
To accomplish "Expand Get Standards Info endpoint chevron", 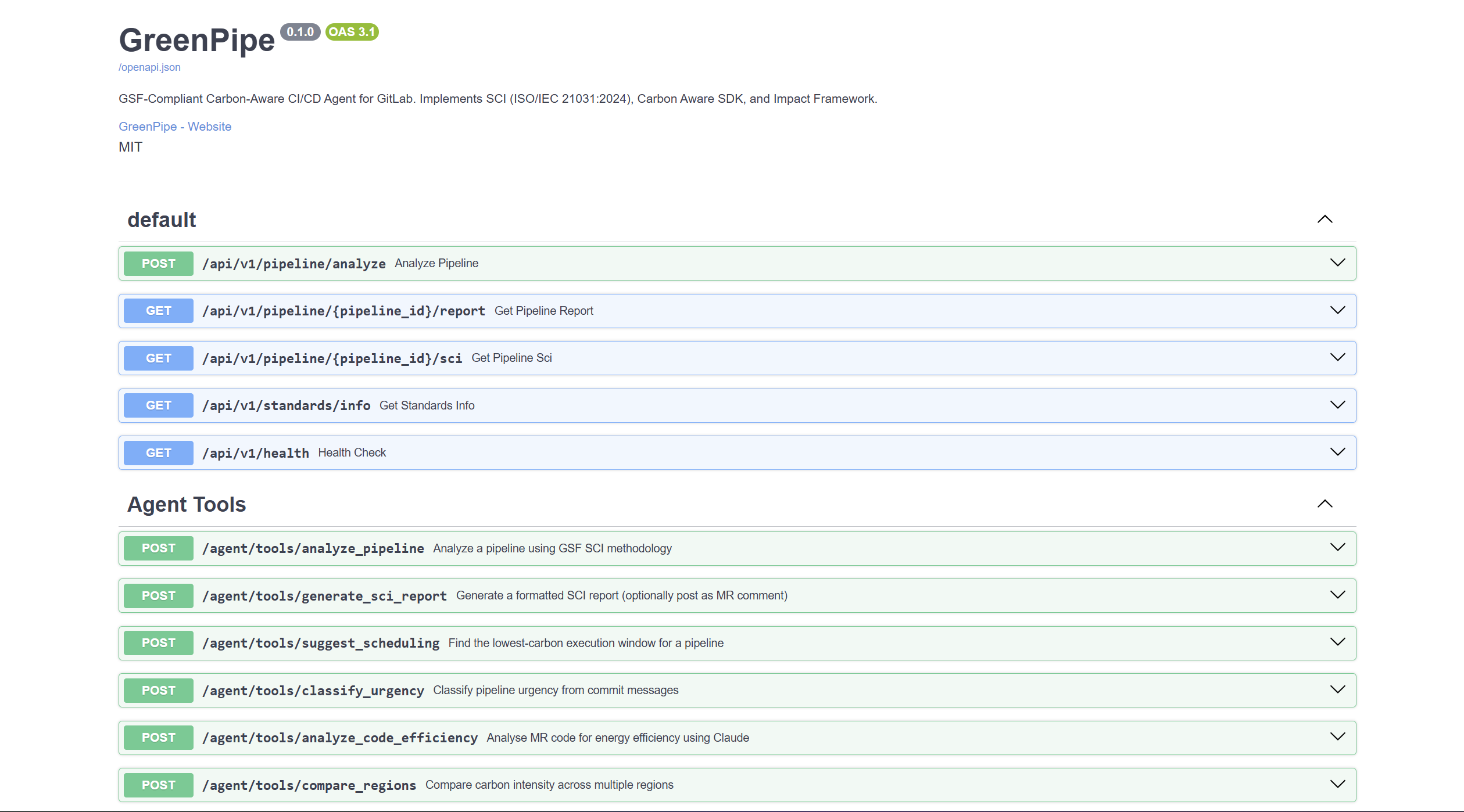I will 1337,405.
